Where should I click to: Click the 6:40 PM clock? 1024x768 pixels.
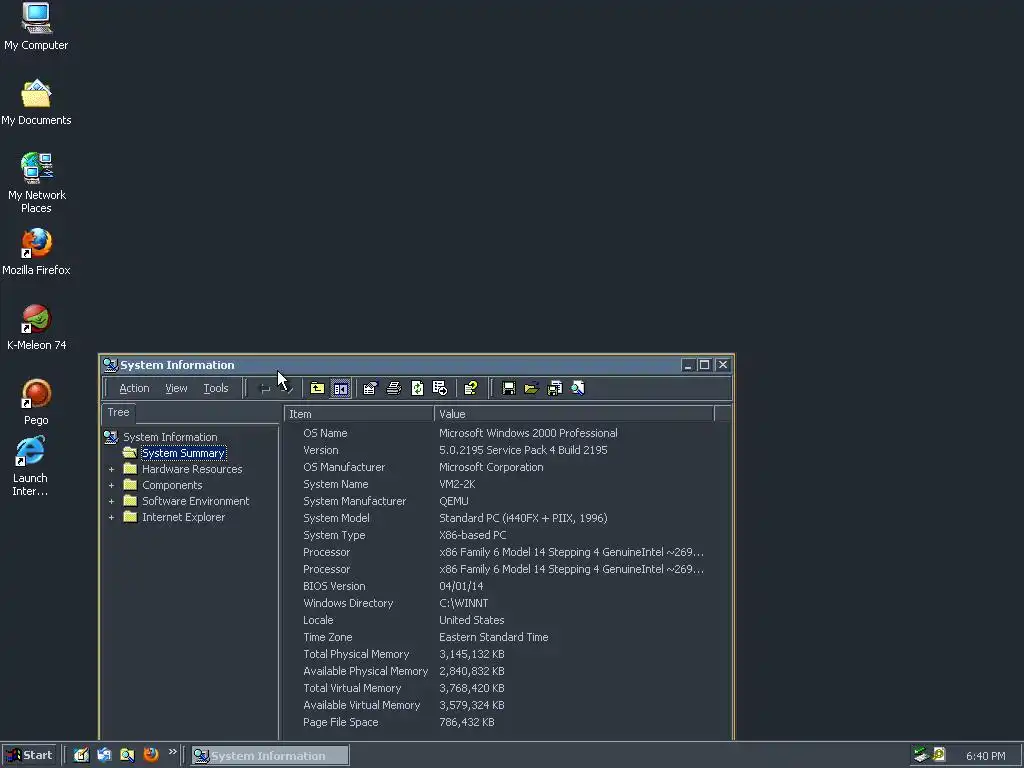(x=985, y=756)
